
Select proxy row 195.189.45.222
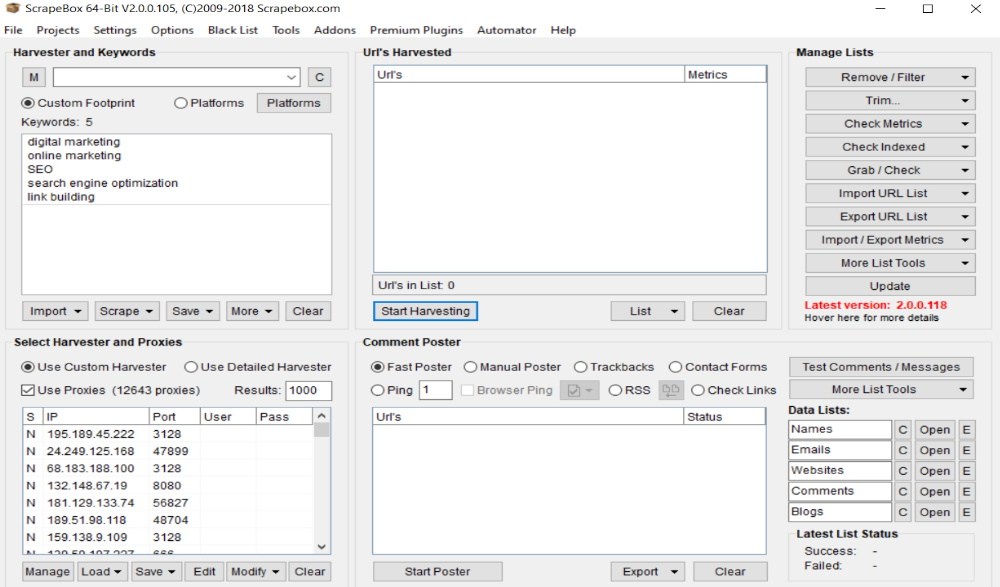[x=168, y=434]
